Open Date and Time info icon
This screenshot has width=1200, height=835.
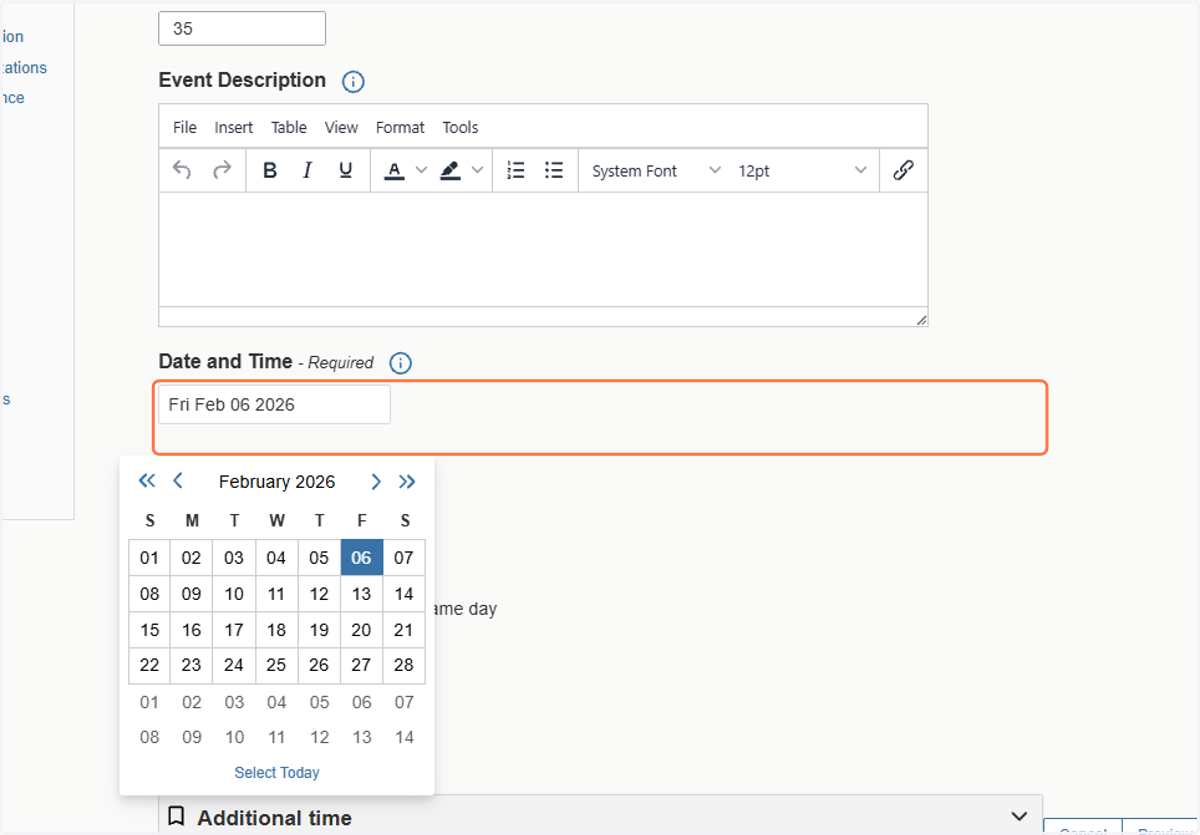(400, 363)
